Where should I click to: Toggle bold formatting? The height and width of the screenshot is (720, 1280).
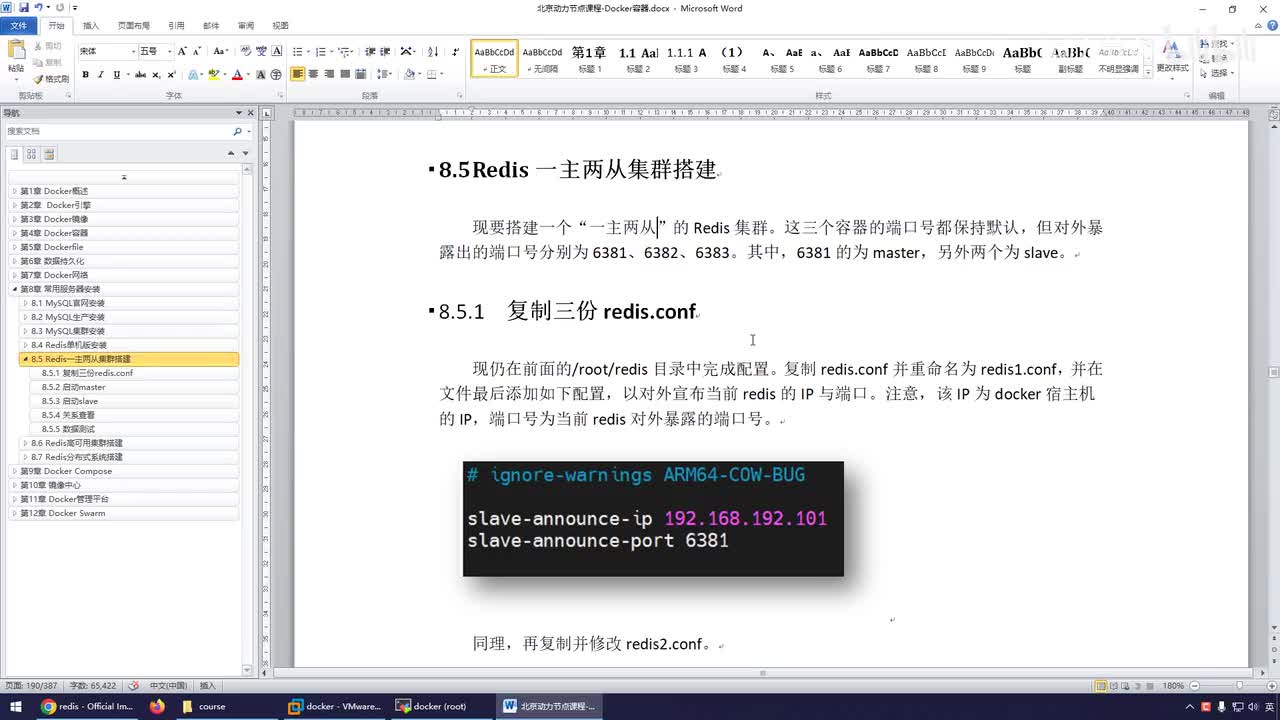pos(85,75)
